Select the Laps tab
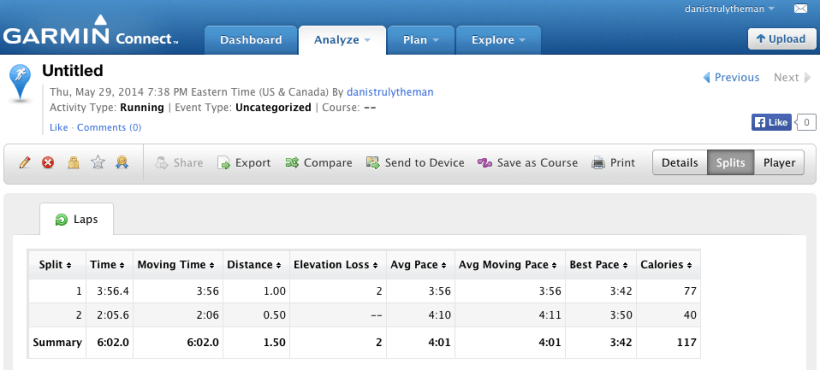This screenshot has width=820, height=370. 76,219
